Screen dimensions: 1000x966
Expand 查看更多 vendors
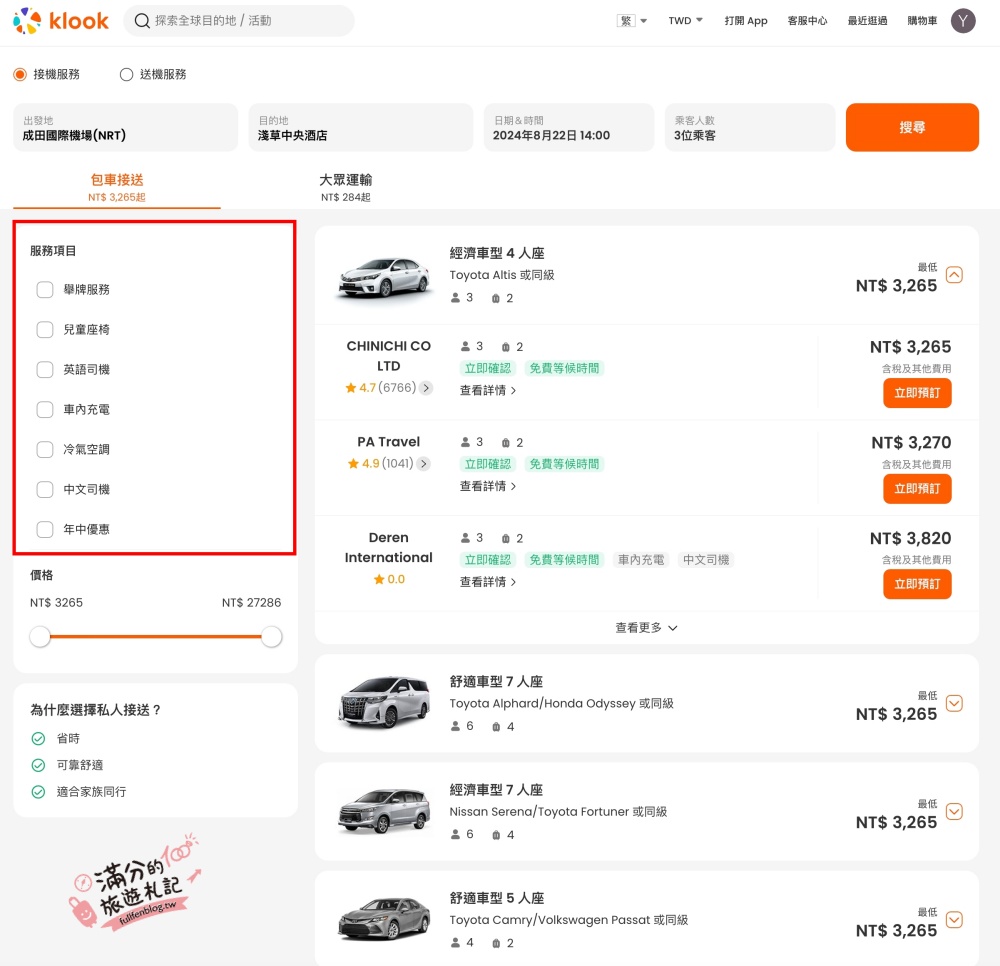click(646, 628)
